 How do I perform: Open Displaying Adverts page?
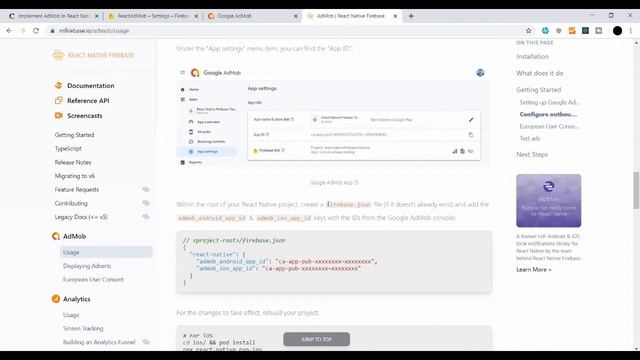tap(87, 266)
